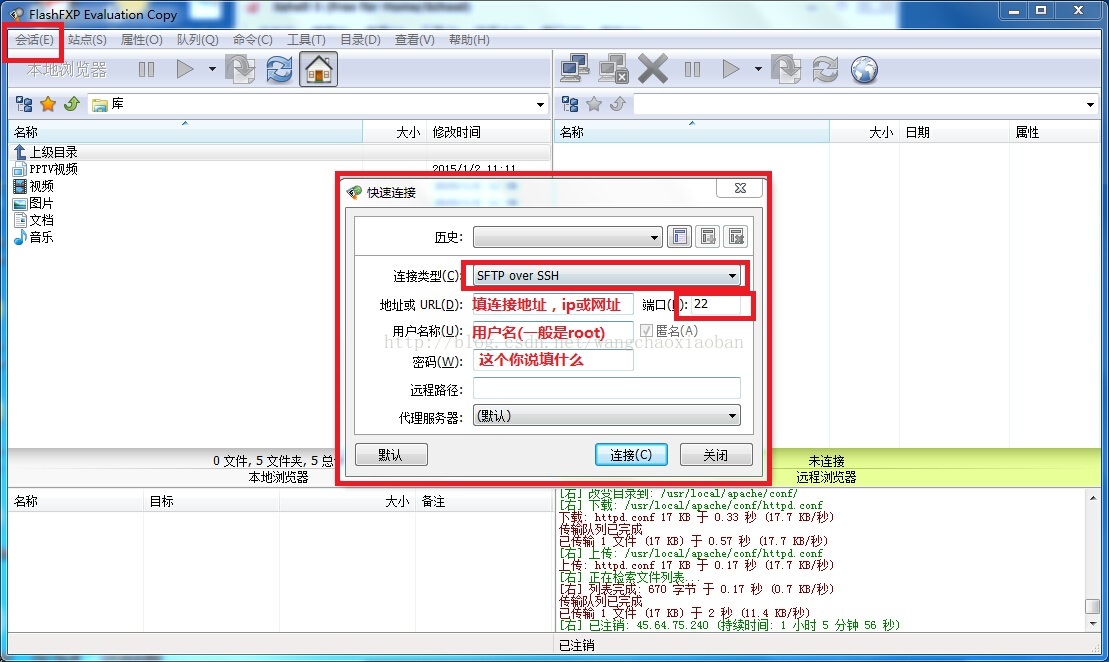
Task: Open the 帮助(H) menu
Action: pos(469,40)
